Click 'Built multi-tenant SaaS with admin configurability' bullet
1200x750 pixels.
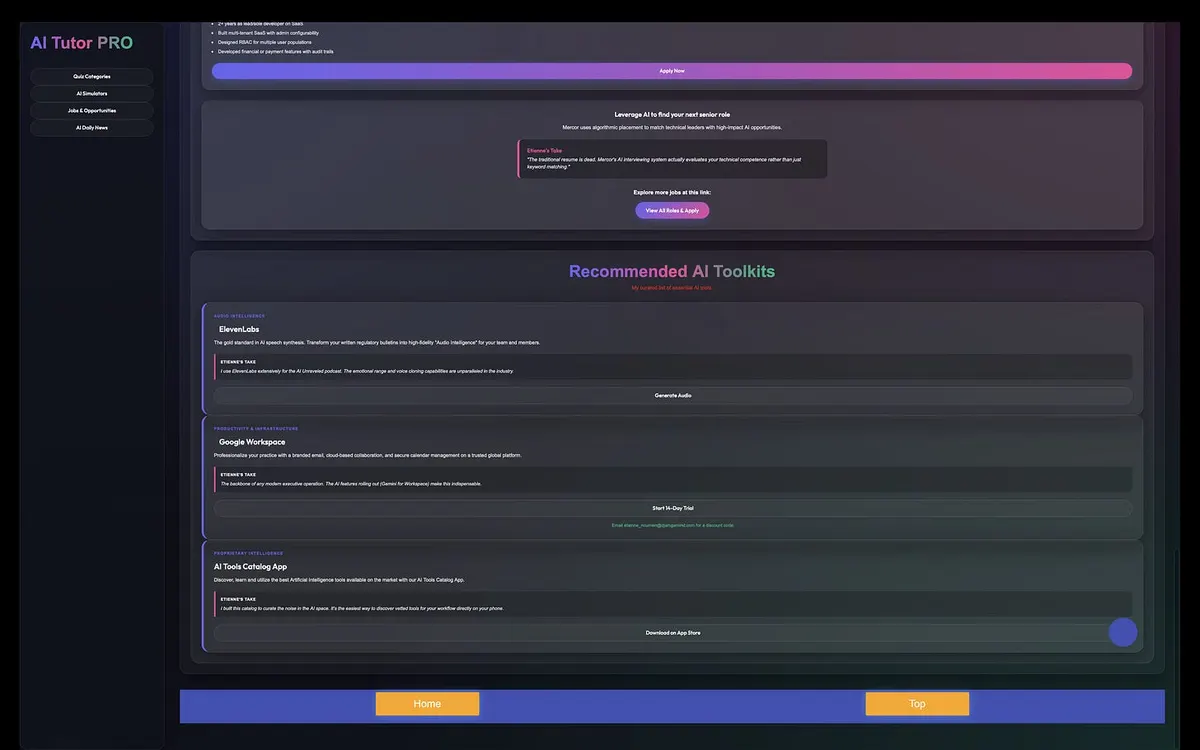pos(268,33)
